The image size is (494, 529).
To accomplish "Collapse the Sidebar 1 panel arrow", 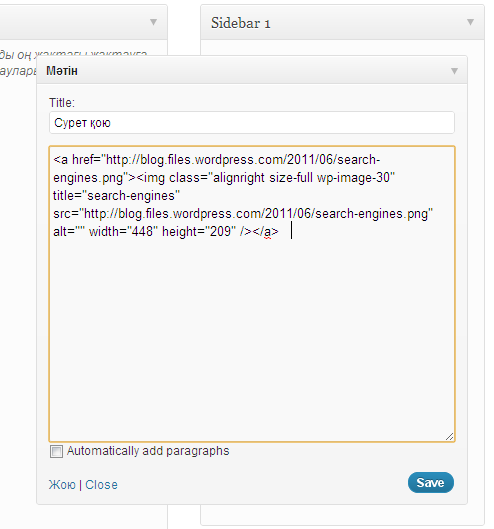I will coord(470,22).
